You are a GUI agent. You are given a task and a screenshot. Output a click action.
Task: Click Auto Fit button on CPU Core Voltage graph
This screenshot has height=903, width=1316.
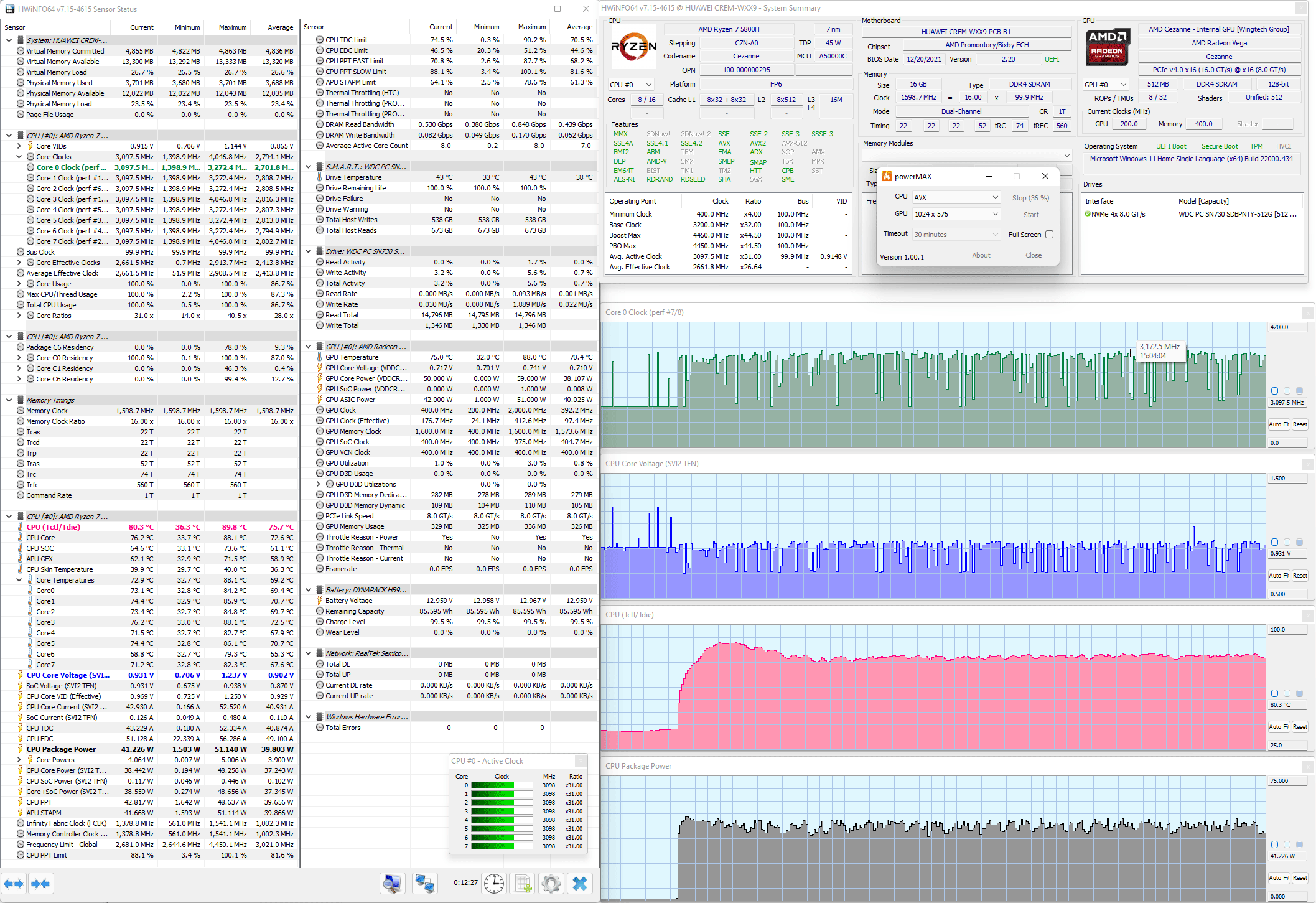(x=1279, y=576)
